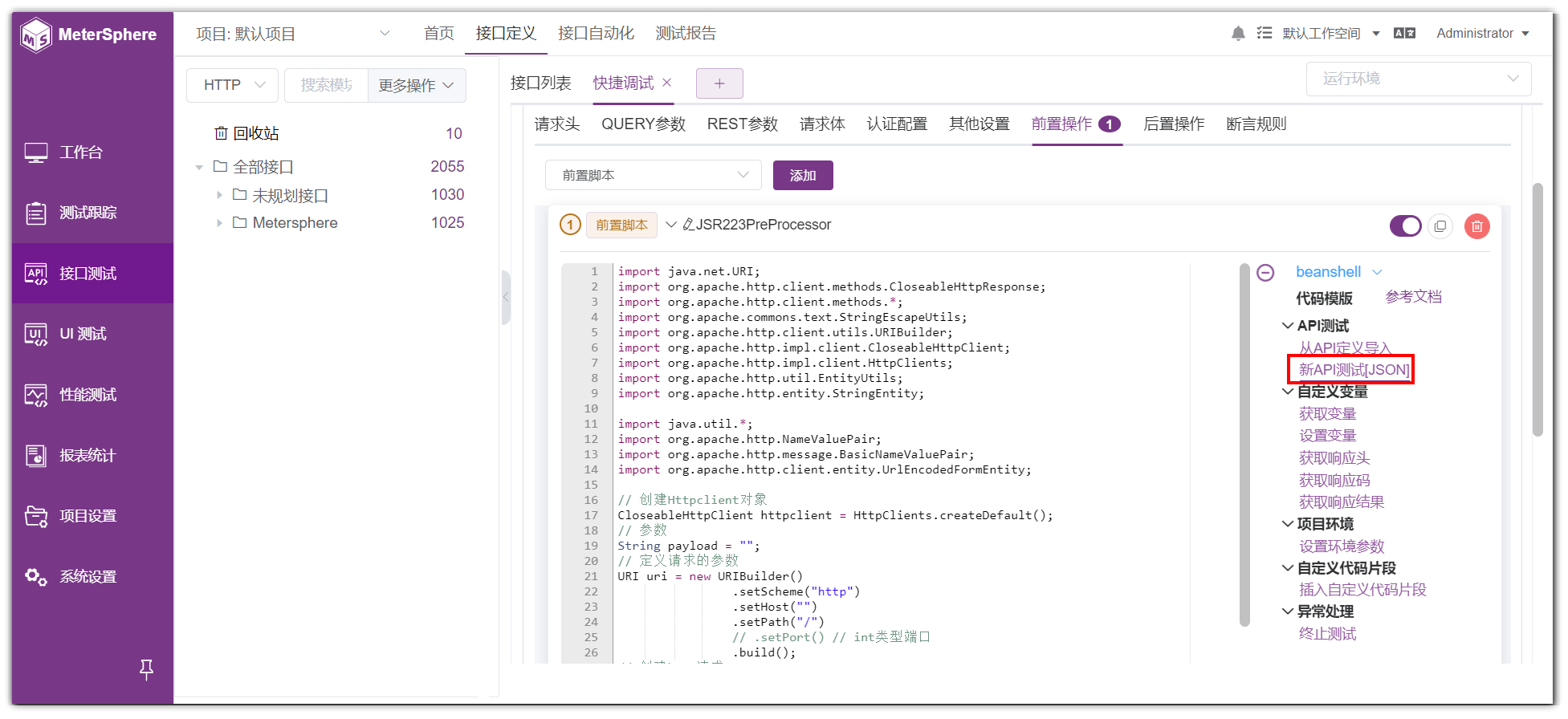1568x719 pixels.
Task: Open 报表统计 report statistics module
Action: [88, 456]
